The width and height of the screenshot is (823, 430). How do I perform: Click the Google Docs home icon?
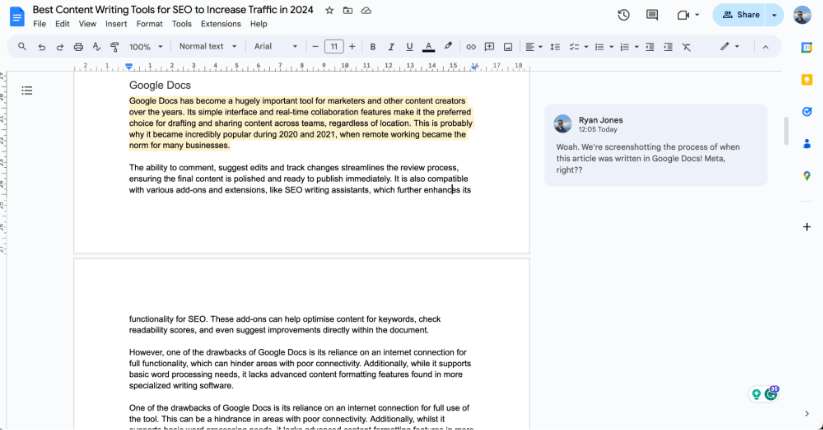[x=17, y=16]
